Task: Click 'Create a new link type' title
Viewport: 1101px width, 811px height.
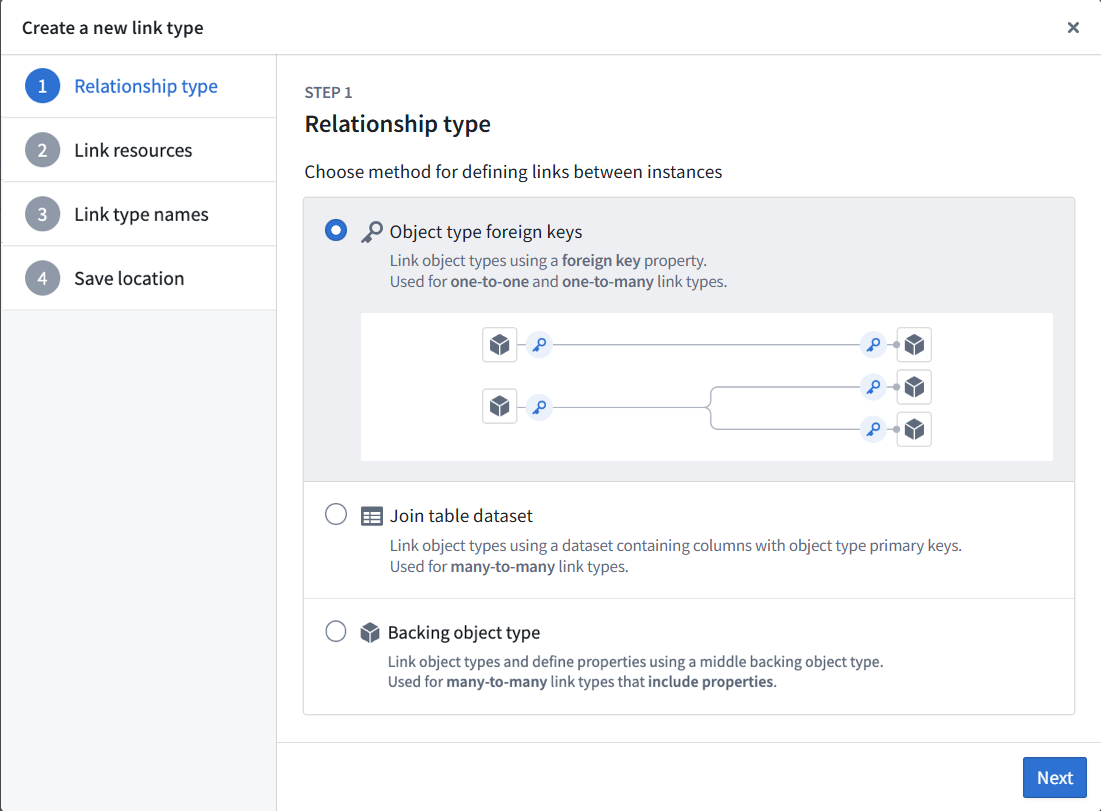Action: pyautogui.click(x=112, y=28)
